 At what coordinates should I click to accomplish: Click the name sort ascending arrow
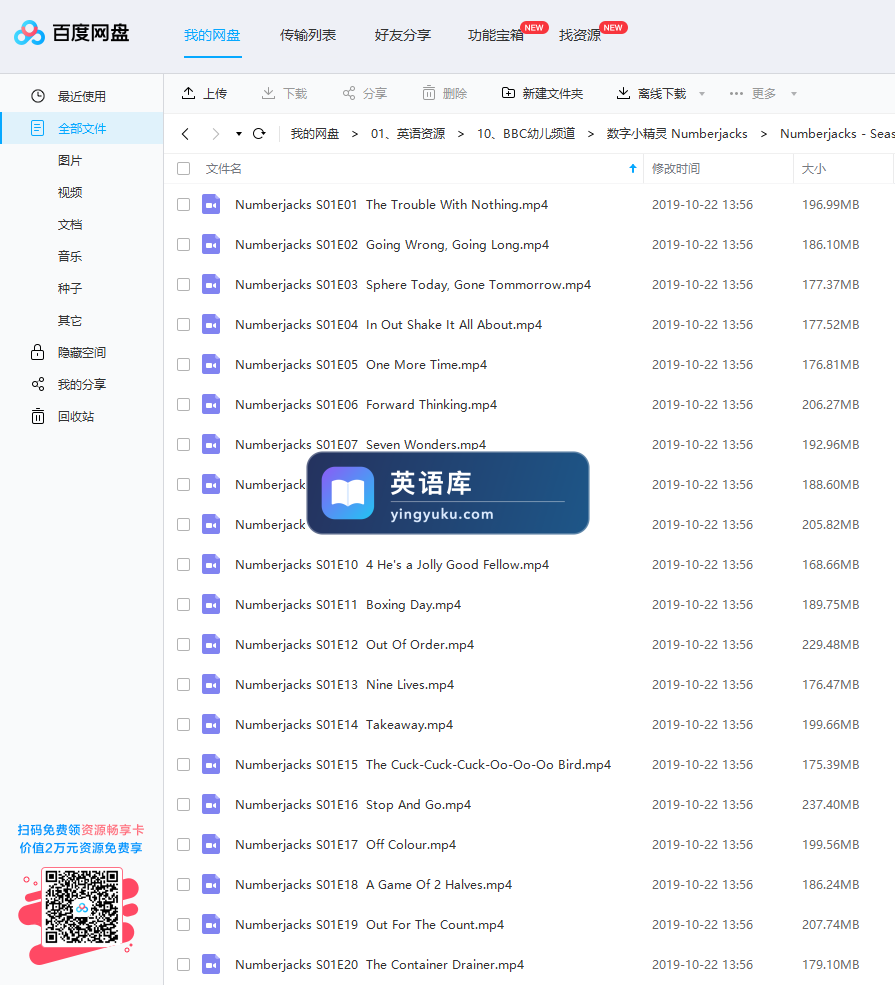[632, 168]
